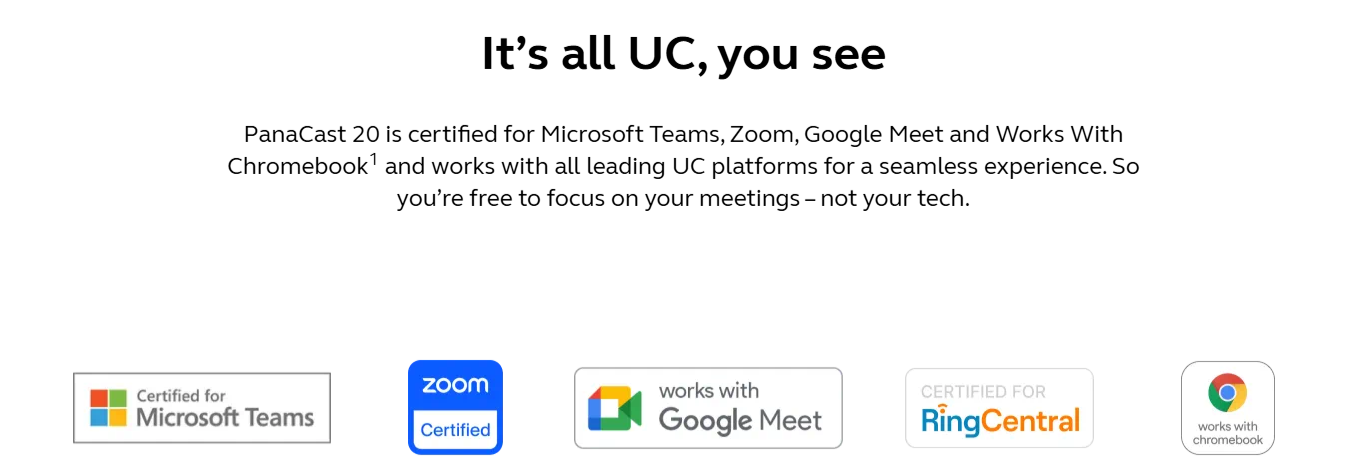Click the Google Meet camera logo
1359x473 pixels.
[614, 408]
